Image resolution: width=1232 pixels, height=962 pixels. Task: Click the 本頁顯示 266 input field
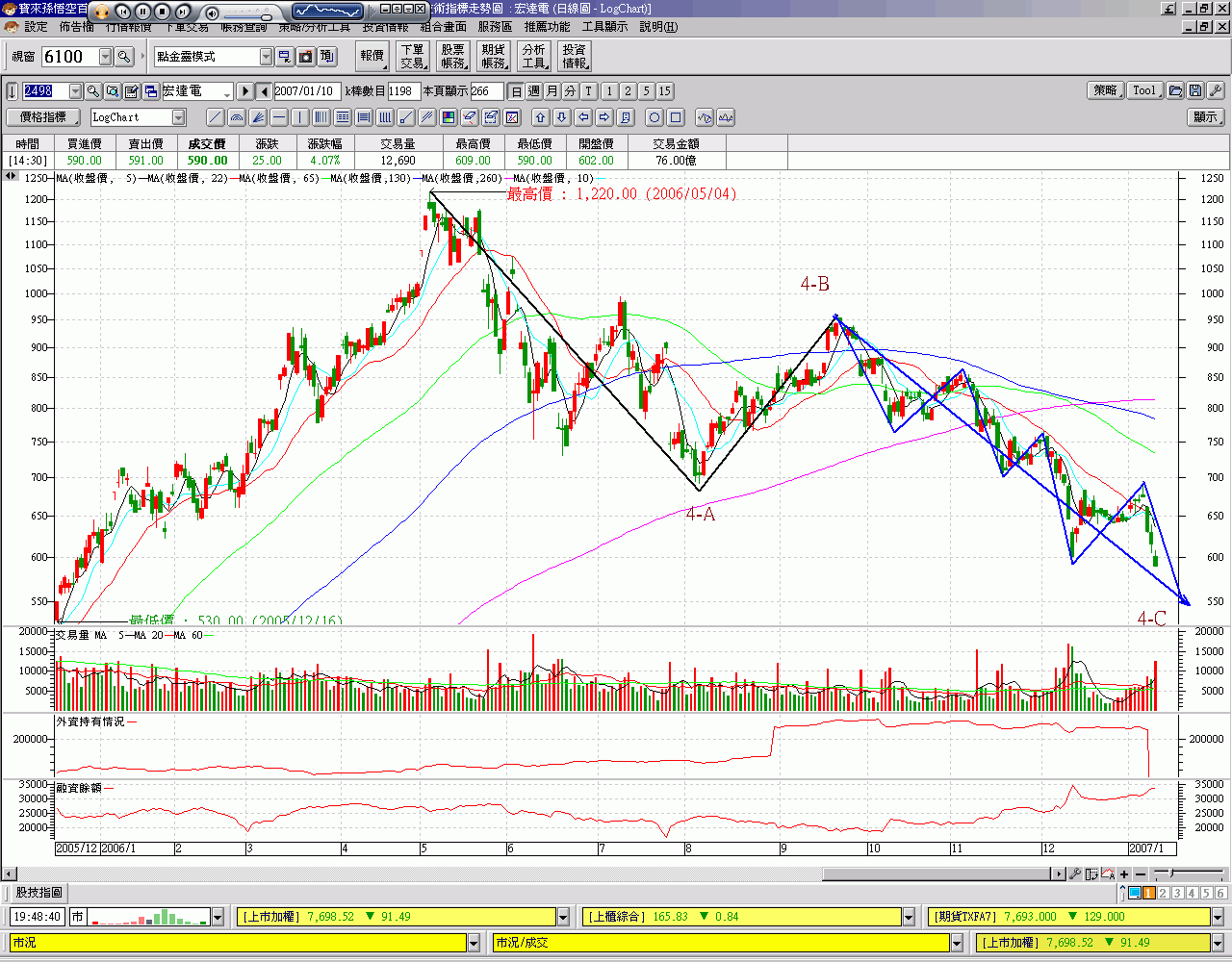tap(486, 91)
